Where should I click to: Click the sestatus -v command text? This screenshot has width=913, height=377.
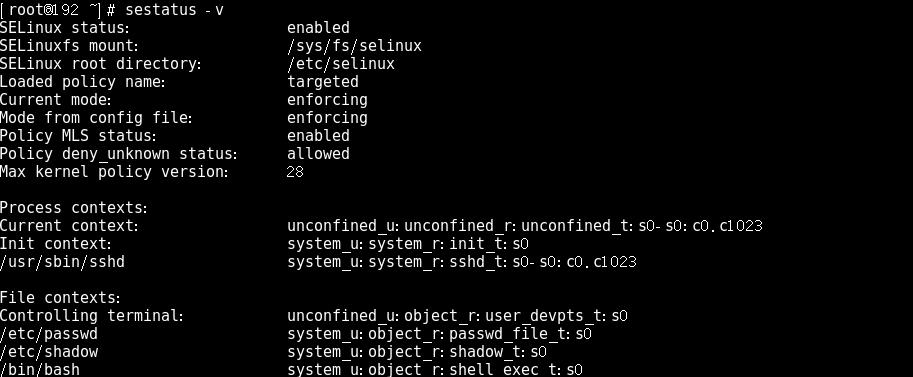point(174,9)
